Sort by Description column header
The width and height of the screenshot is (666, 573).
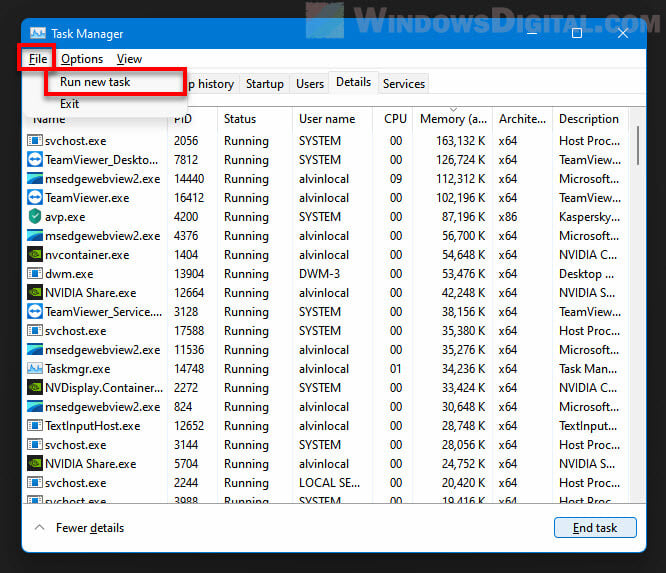(589, 119)
